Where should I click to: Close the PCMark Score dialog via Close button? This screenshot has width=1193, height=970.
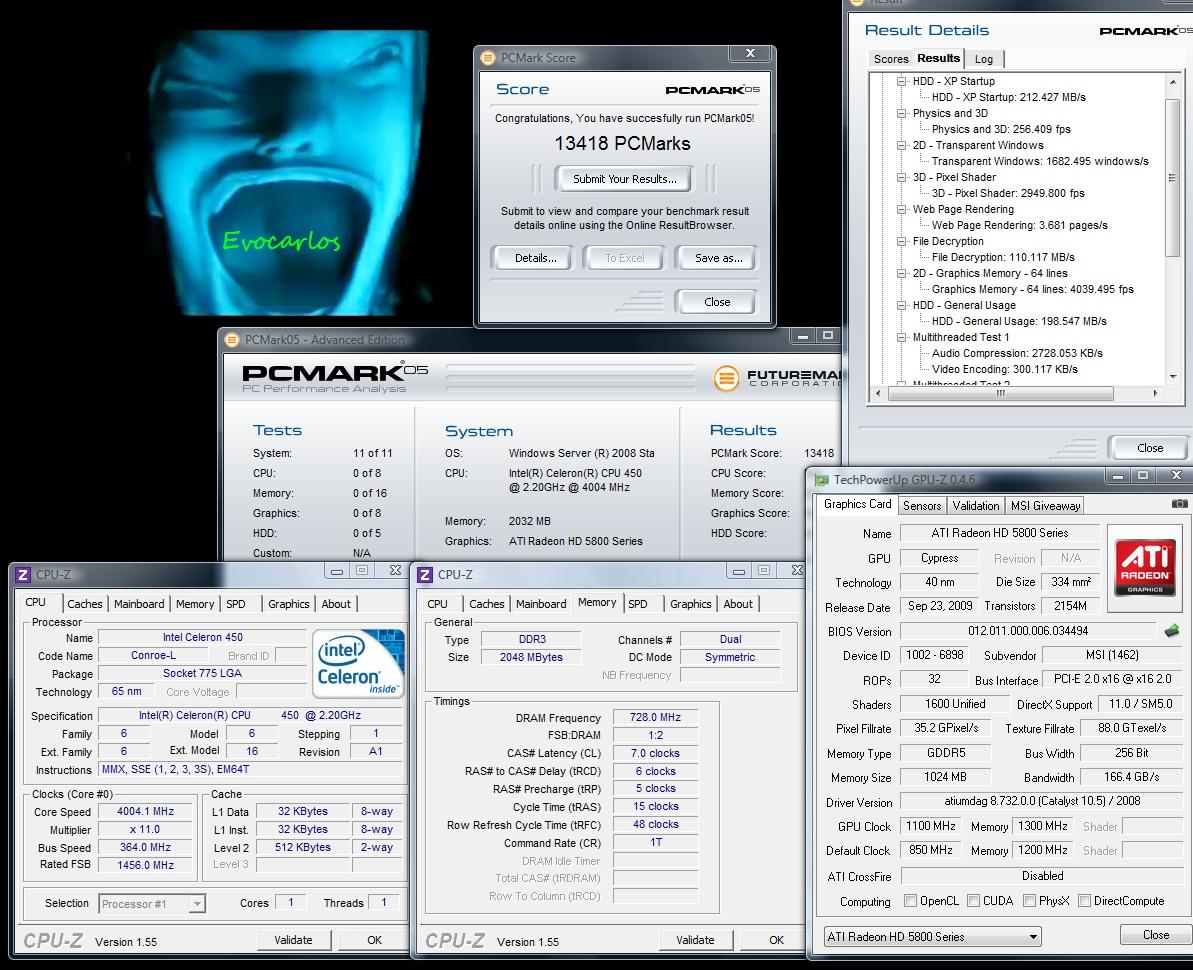coord(717,302)
